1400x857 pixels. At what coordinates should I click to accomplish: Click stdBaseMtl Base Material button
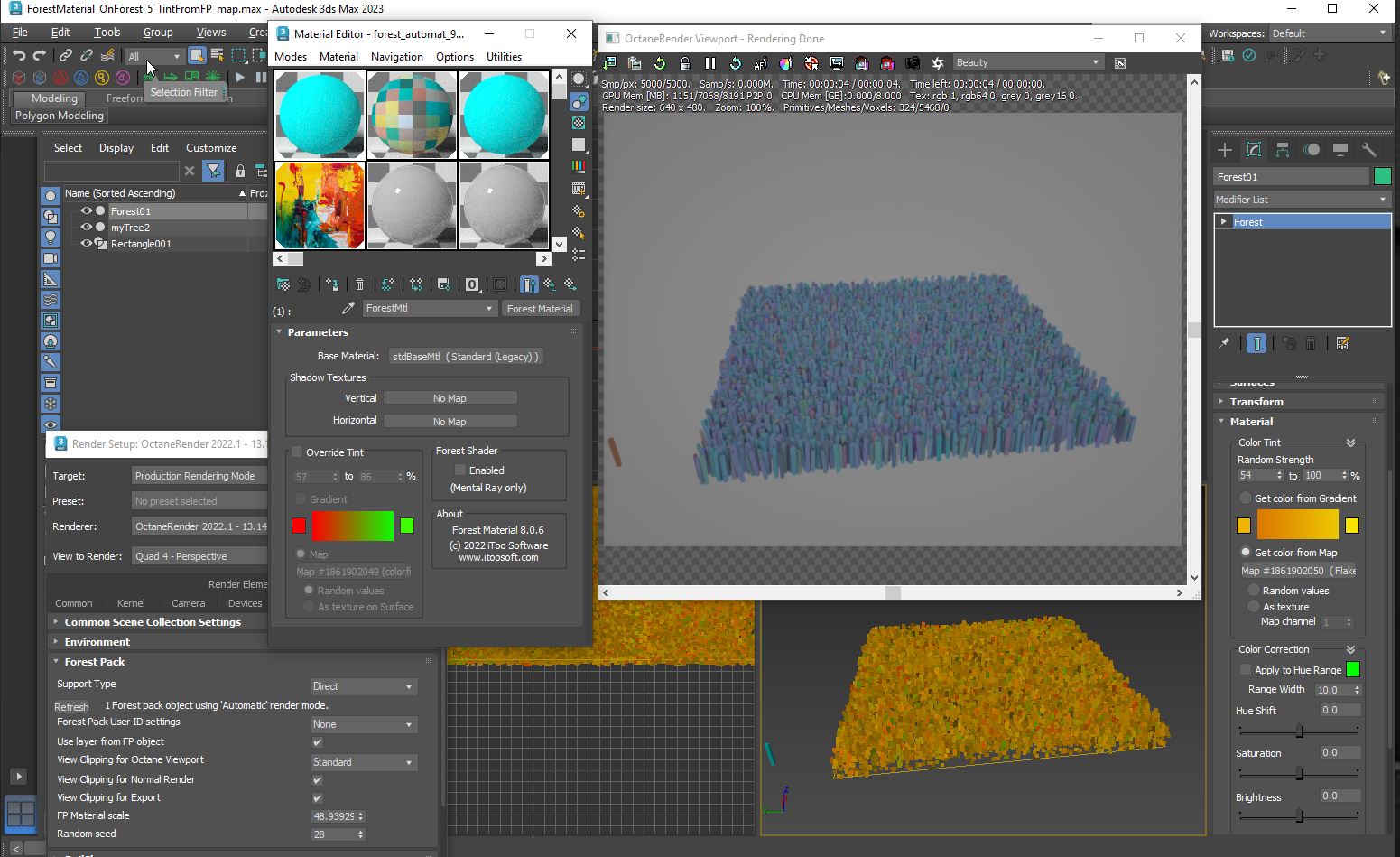(x=466, y=357)
